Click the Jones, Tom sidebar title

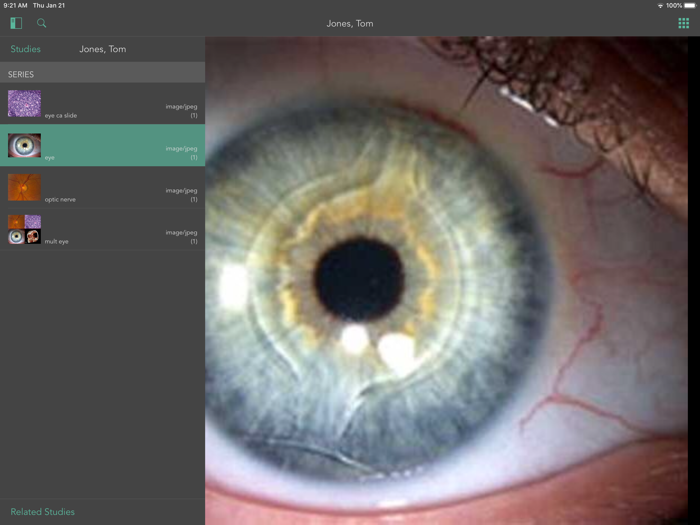[x=103, y=49]
